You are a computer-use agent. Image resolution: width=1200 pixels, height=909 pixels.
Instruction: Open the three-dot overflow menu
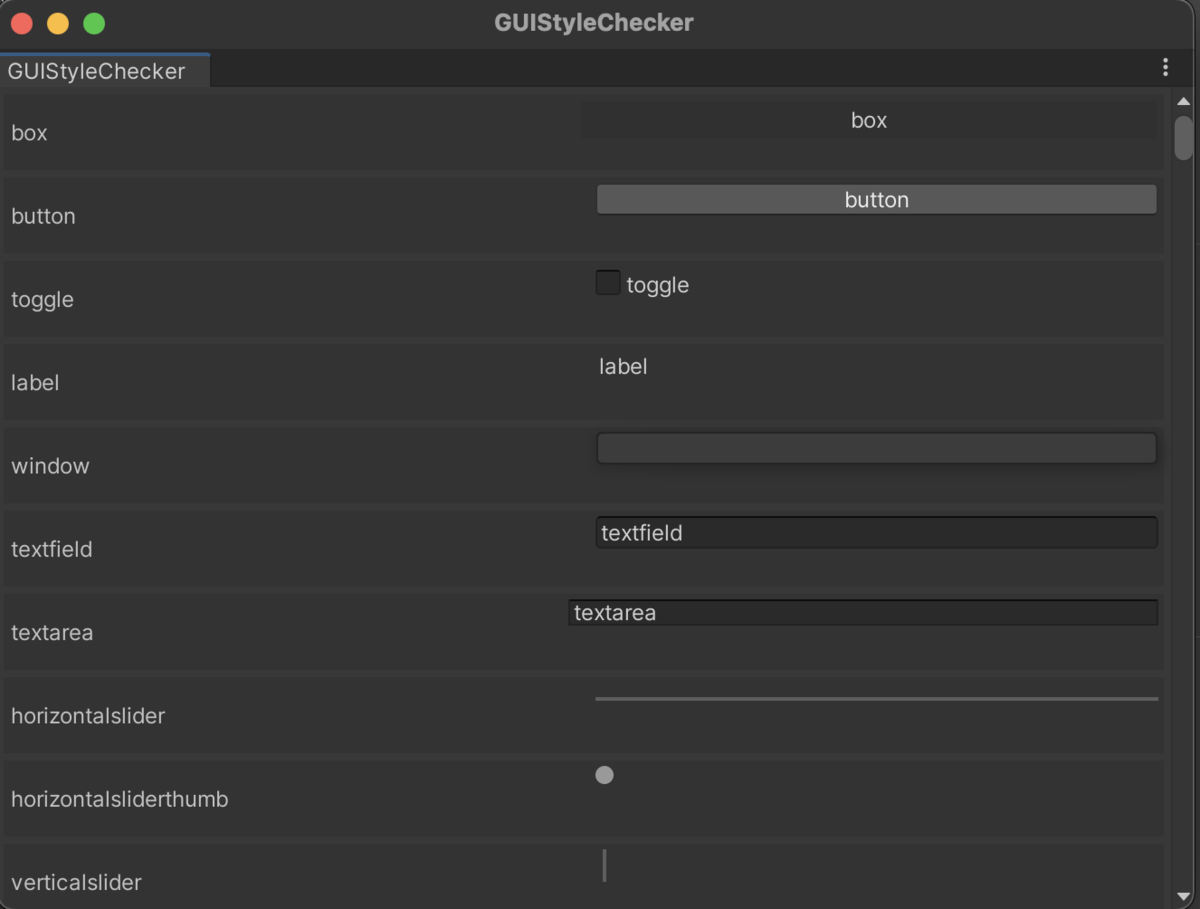(x=1164, y=67)
